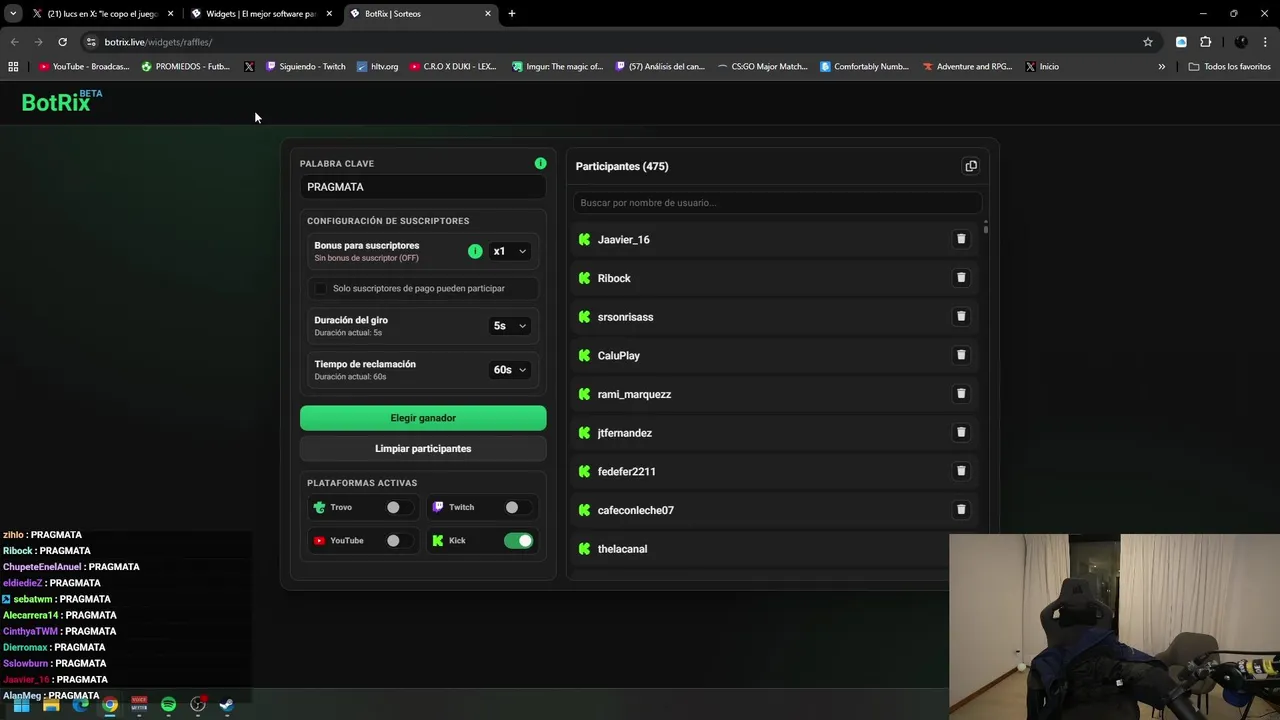Screen dimensions: 1280x720
Task: Open the Chrome extensions puzzle icon
Action: 1205,42
